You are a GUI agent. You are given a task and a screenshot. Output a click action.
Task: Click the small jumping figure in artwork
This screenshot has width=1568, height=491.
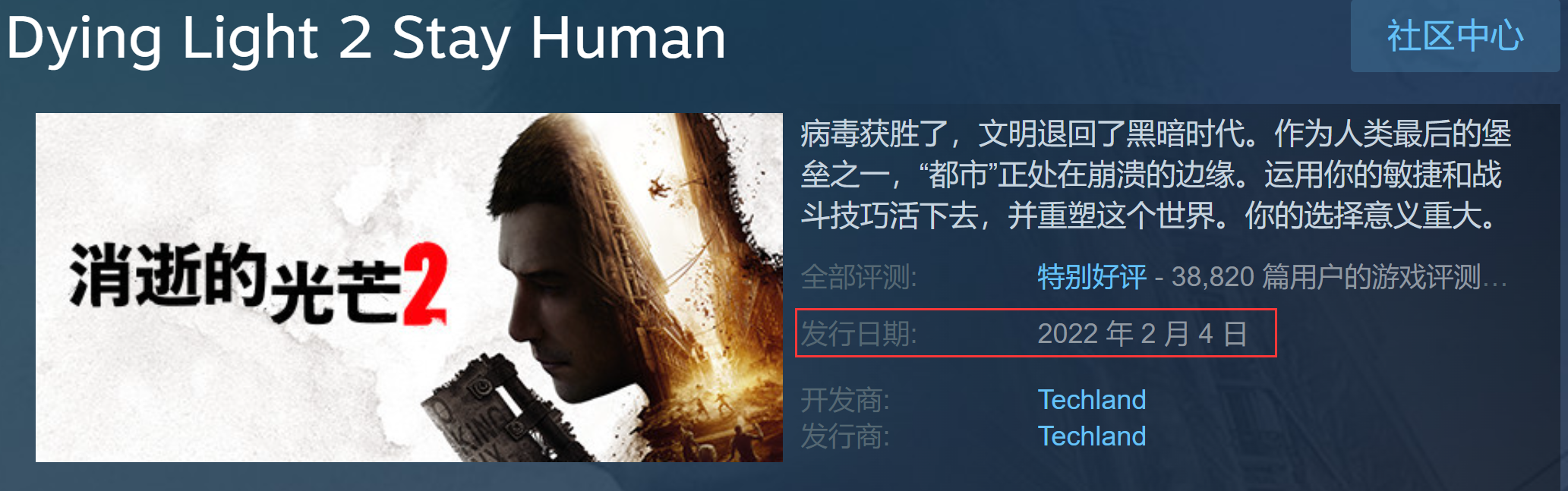point(659,184)
